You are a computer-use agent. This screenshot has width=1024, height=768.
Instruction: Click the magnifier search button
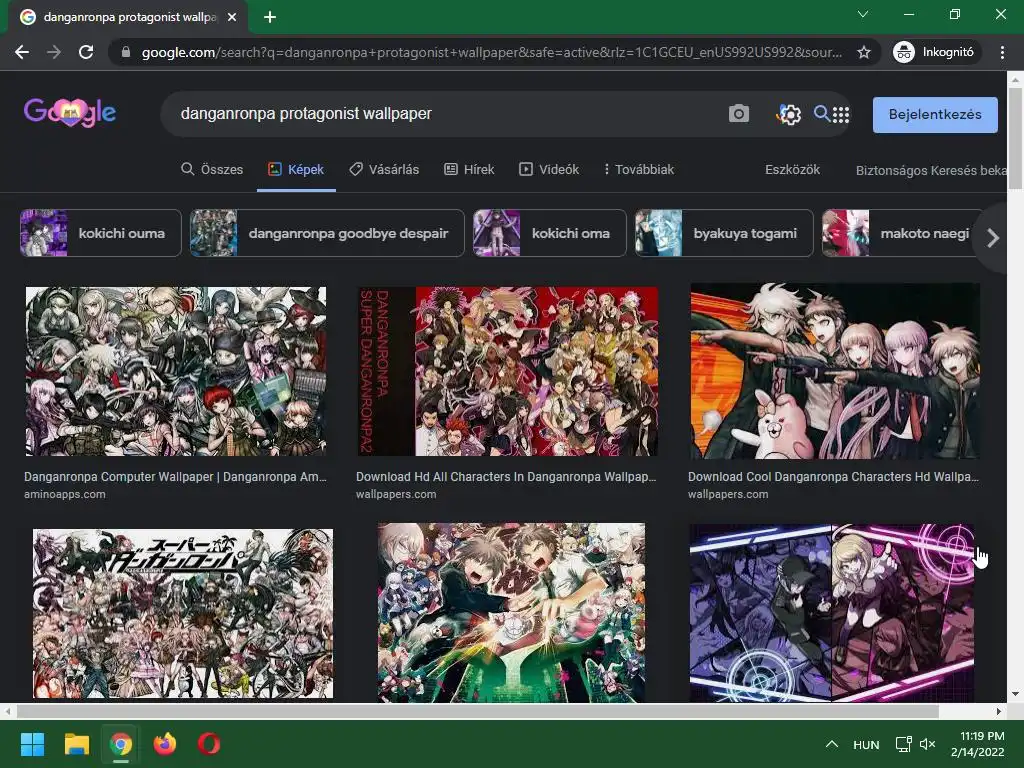coord(821,113)
